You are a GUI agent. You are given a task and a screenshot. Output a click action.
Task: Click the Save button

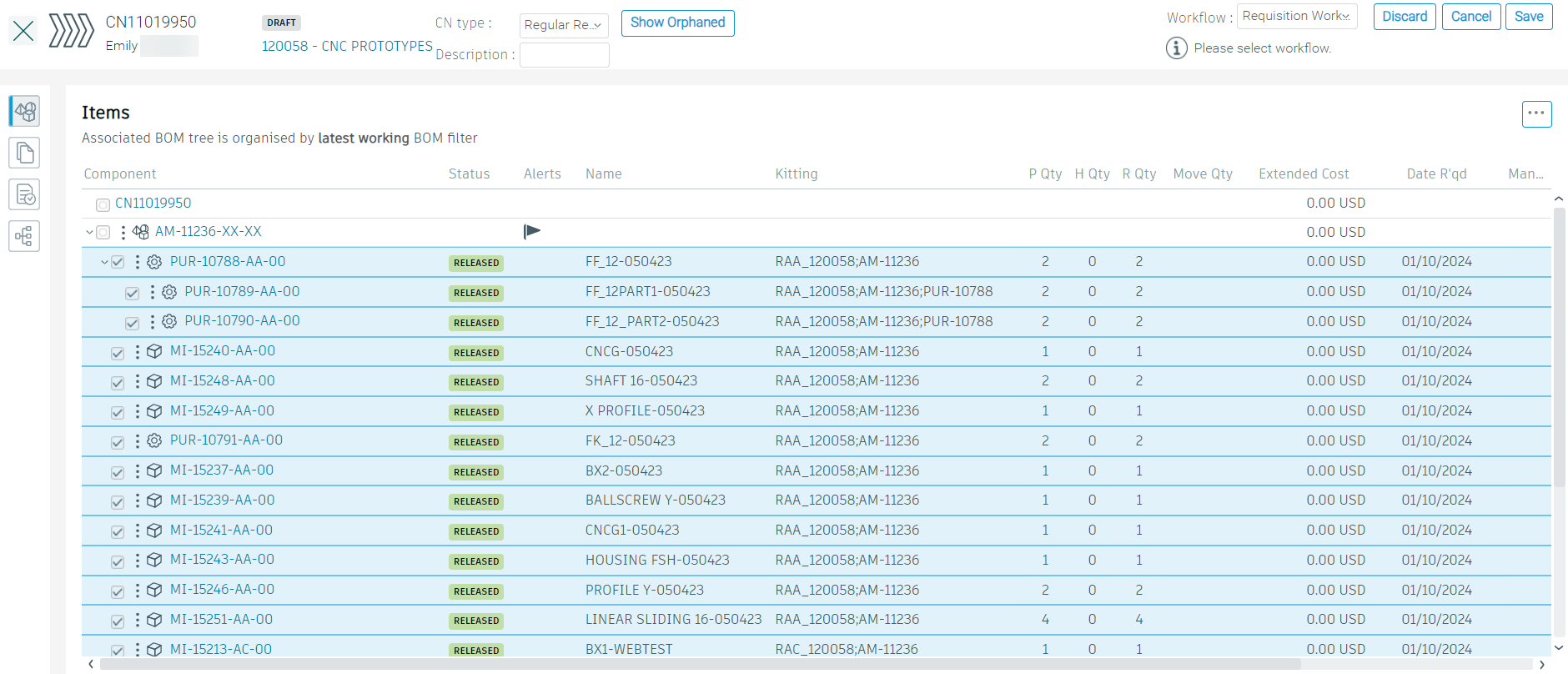click(x=1529, y=17)
